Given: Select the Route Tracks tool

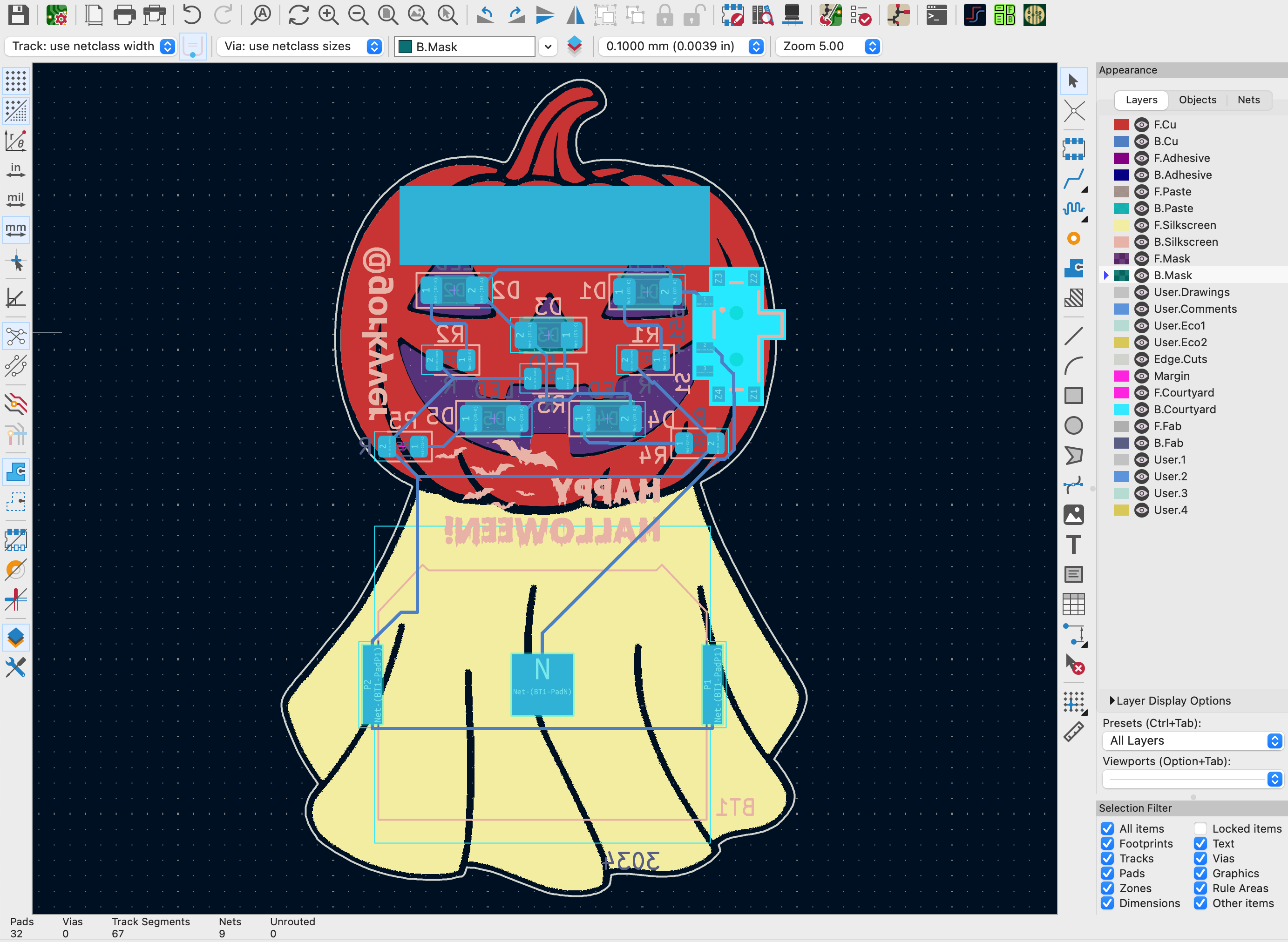Looking at the screenshot, I should (x=1075, y=178).
